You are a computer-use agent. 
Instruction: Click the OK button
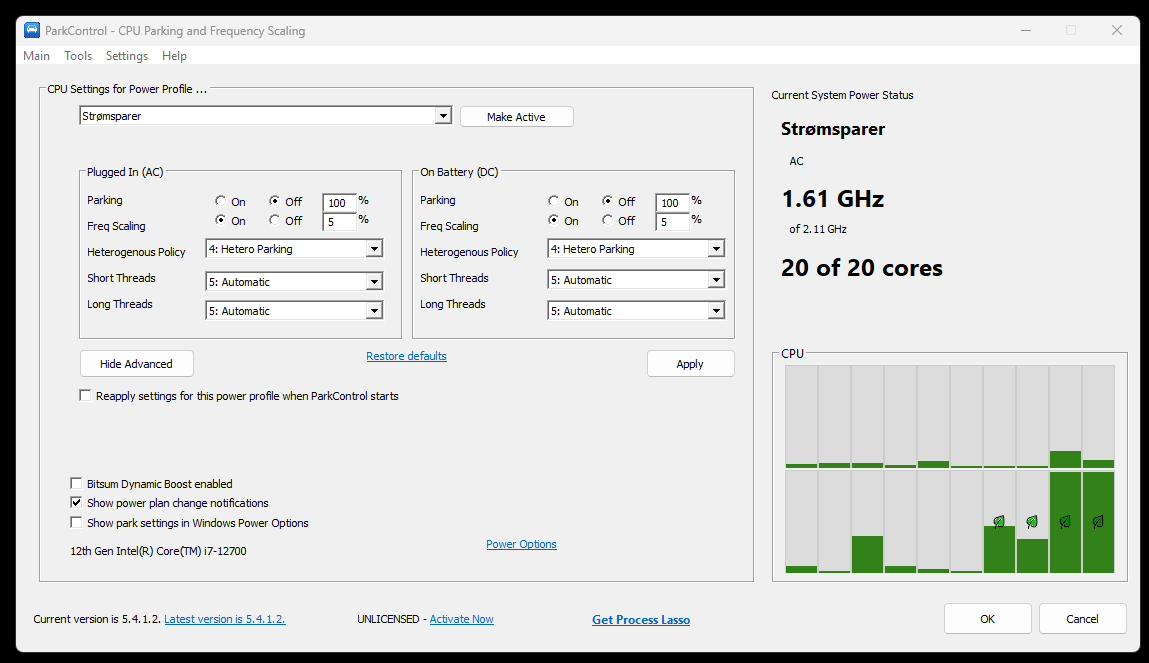pyautogui.click(x=988, y=619)
